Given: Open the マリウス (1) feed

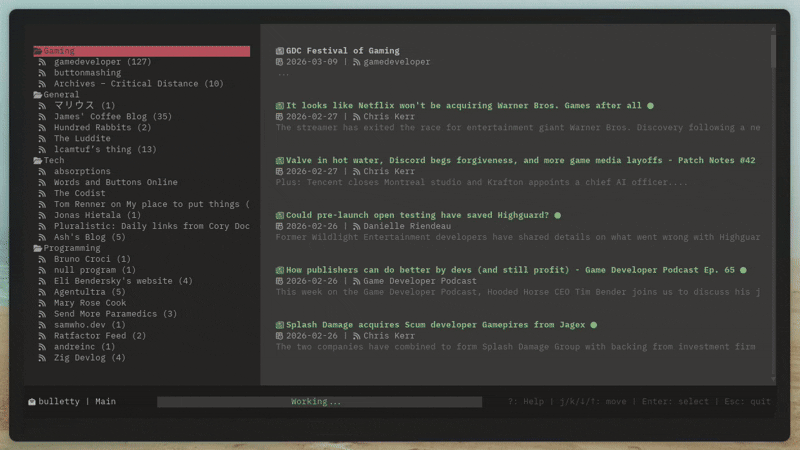Looking at the screenshot, I should [x=85, y=106].
